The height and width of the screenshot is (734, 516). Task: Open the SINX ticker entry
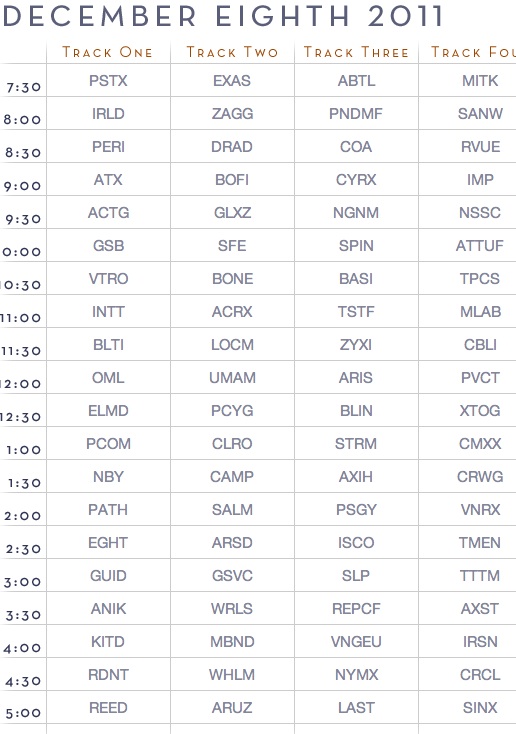(480, 708)
